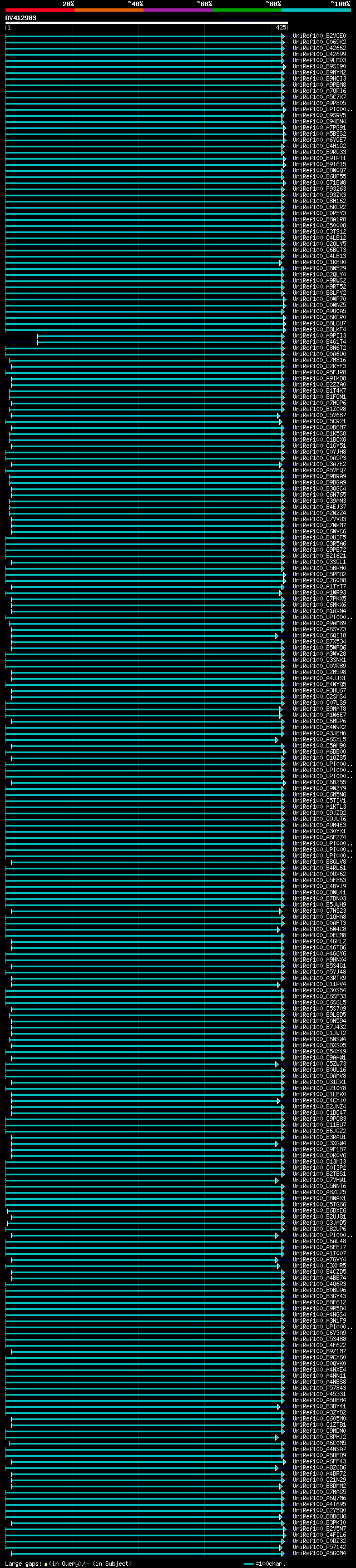Select UniRef100_Q7MAG5 label
The width and height of the screenshot is (356, 1568).
point(319,1492)
